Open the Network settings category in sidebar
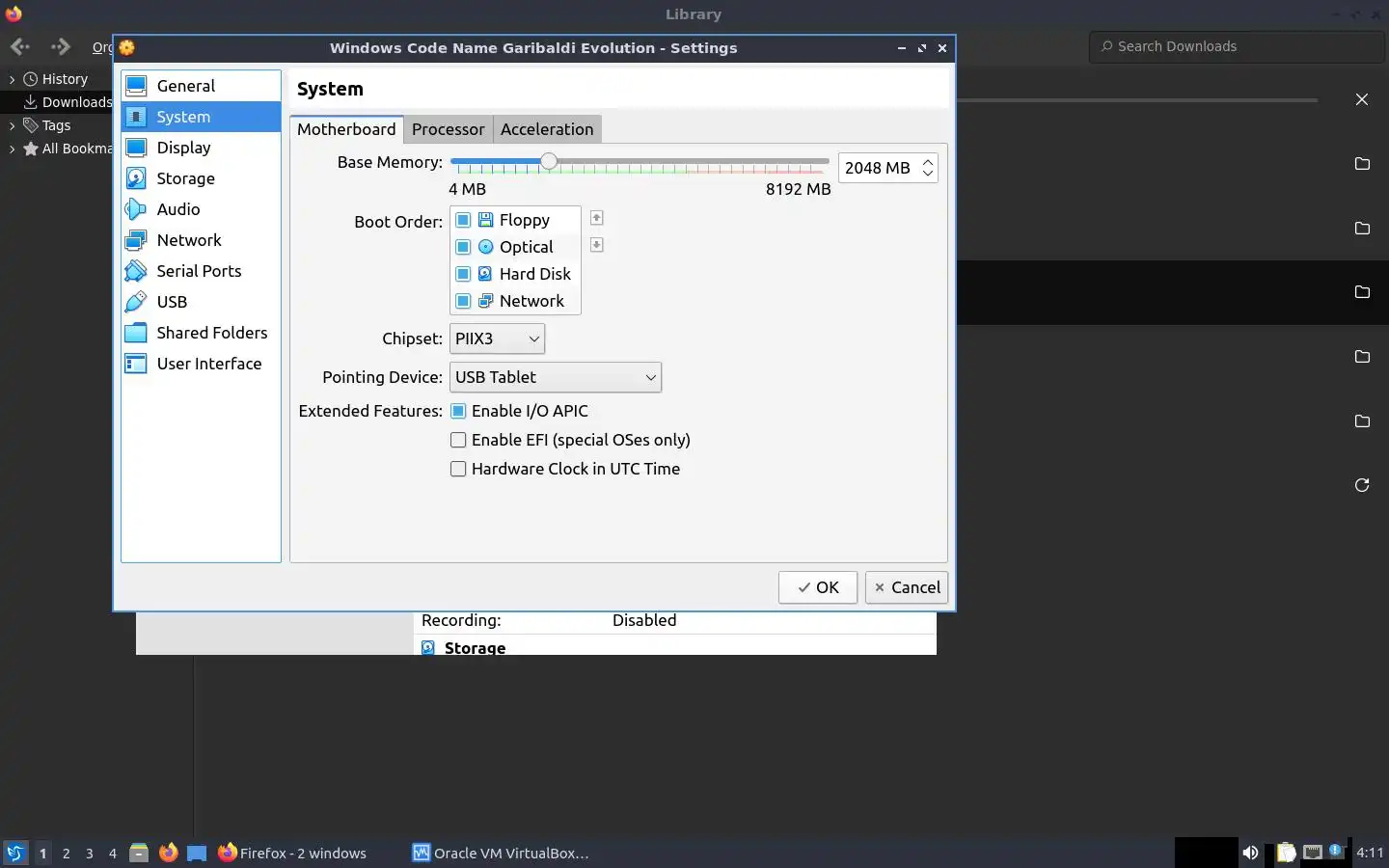 tap(201, 240)
